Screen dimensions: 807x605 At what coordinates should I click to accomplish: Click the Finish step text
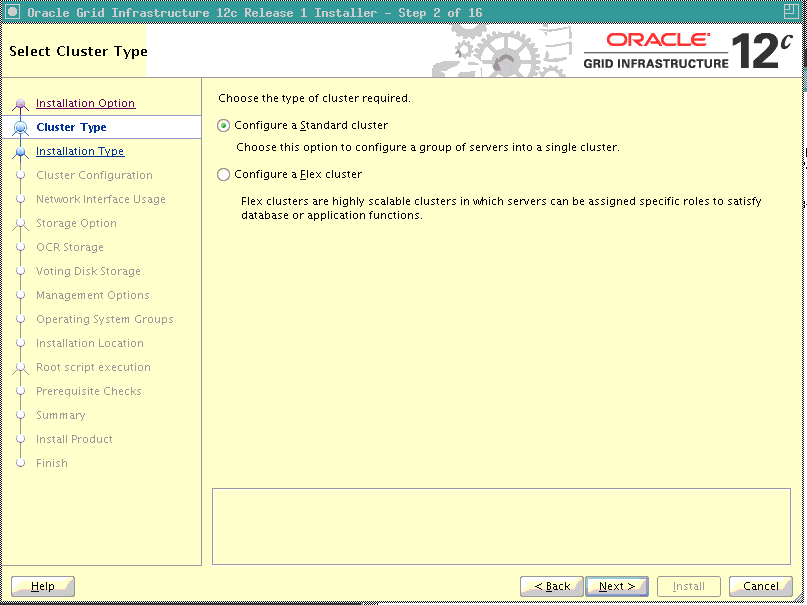click(51, 463)
